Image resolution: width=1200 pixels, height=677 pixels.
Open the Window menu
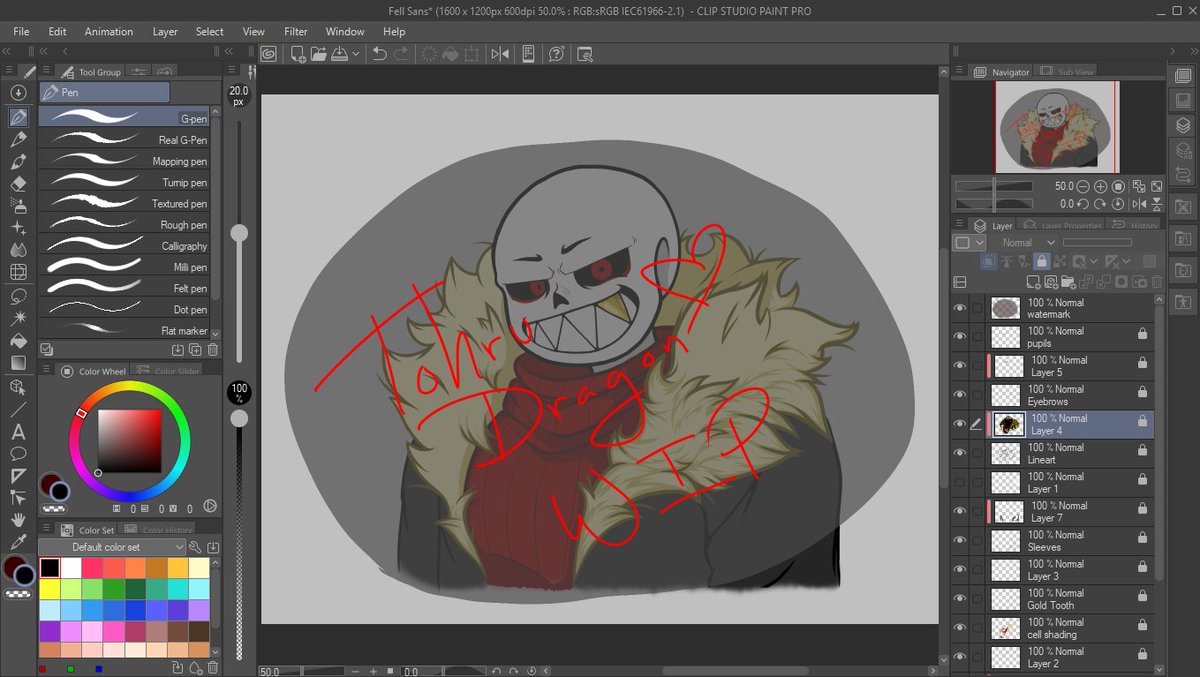coord(345,31)
